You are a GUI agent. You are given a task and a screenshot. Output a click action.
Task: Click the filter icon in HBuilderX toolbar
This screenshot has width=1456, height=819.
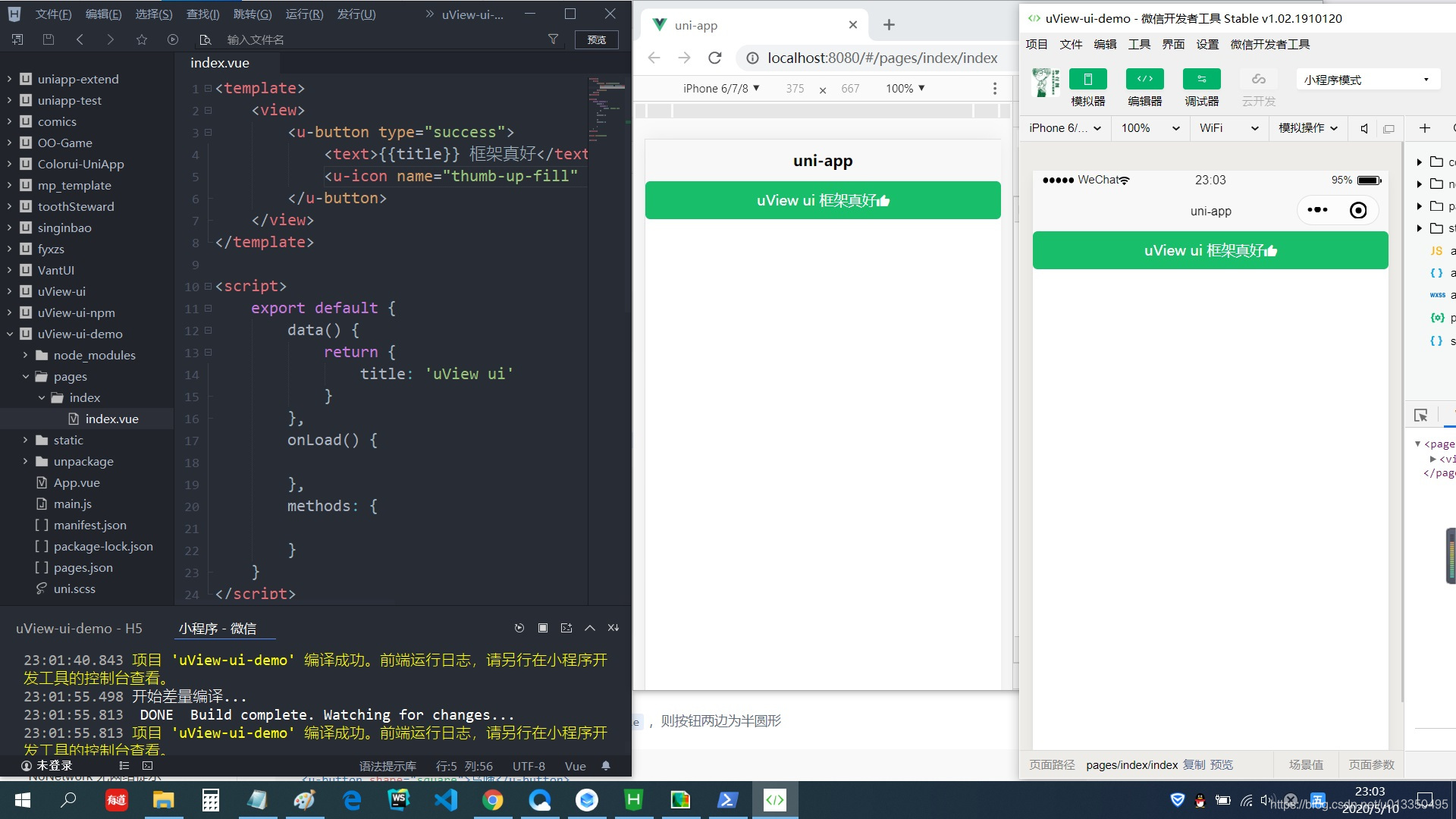[x=553, y=39]
